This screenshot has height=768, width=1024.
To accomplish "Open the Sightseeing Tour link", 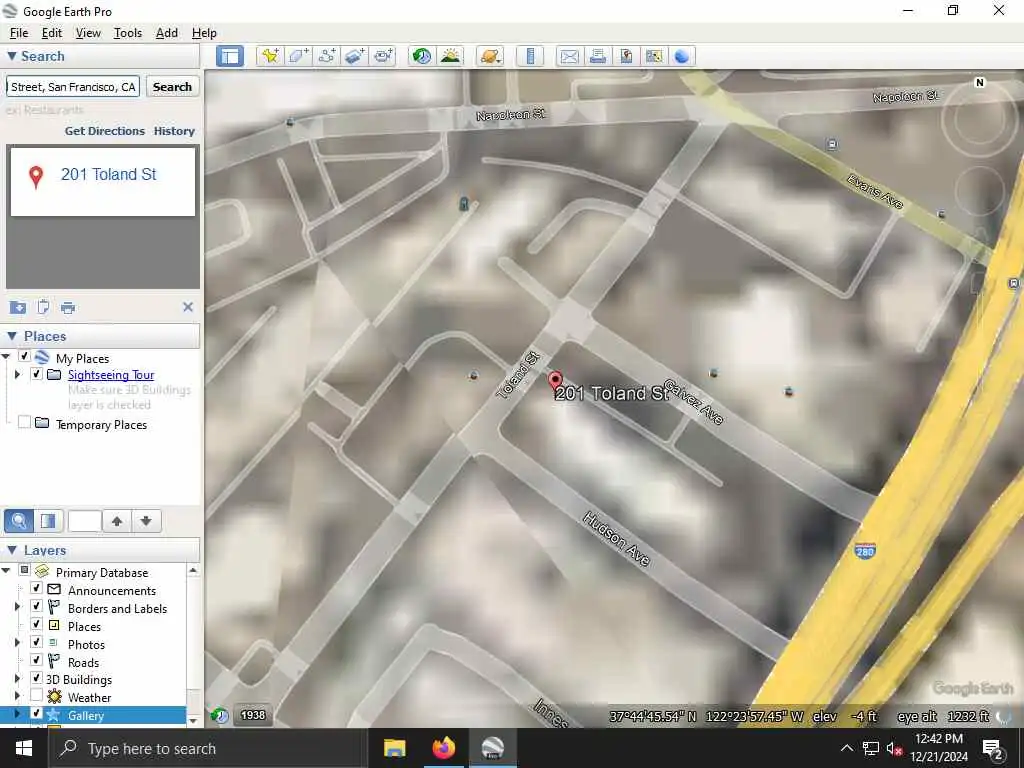I will click(111, 375).
